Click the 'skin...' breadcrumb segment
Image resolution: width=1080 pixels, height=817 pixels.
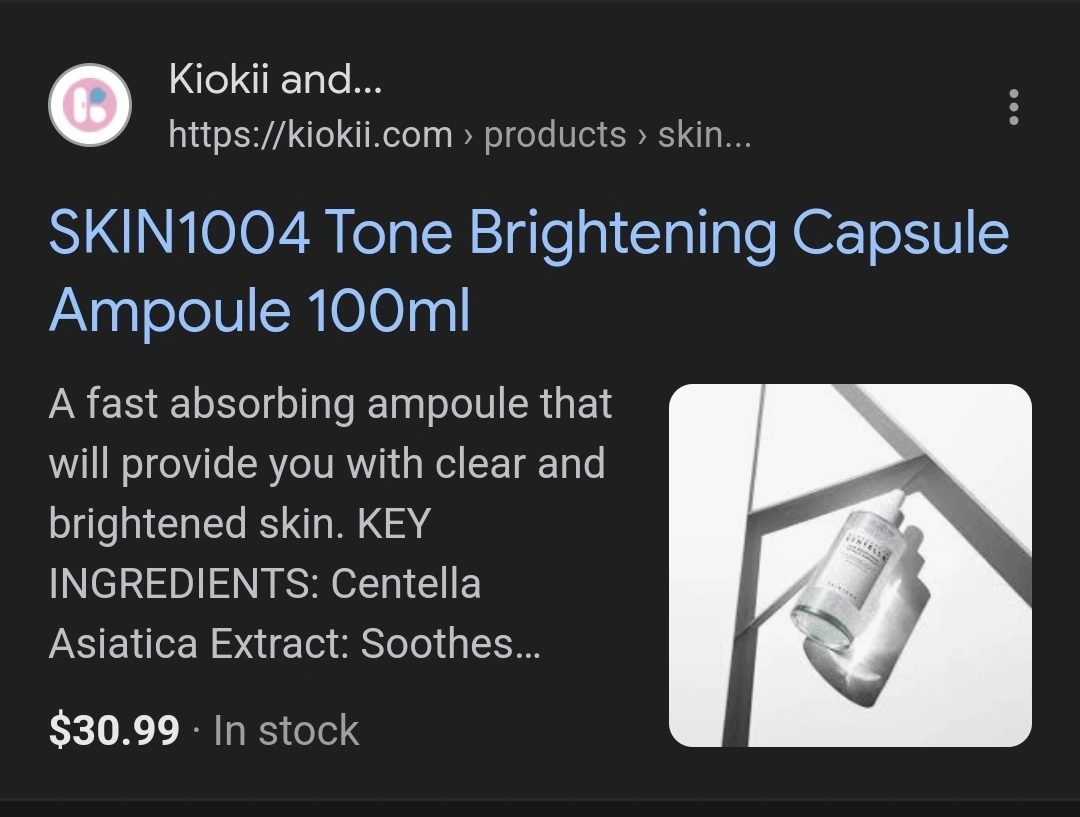pyautogui.click(x=705, y=134)
